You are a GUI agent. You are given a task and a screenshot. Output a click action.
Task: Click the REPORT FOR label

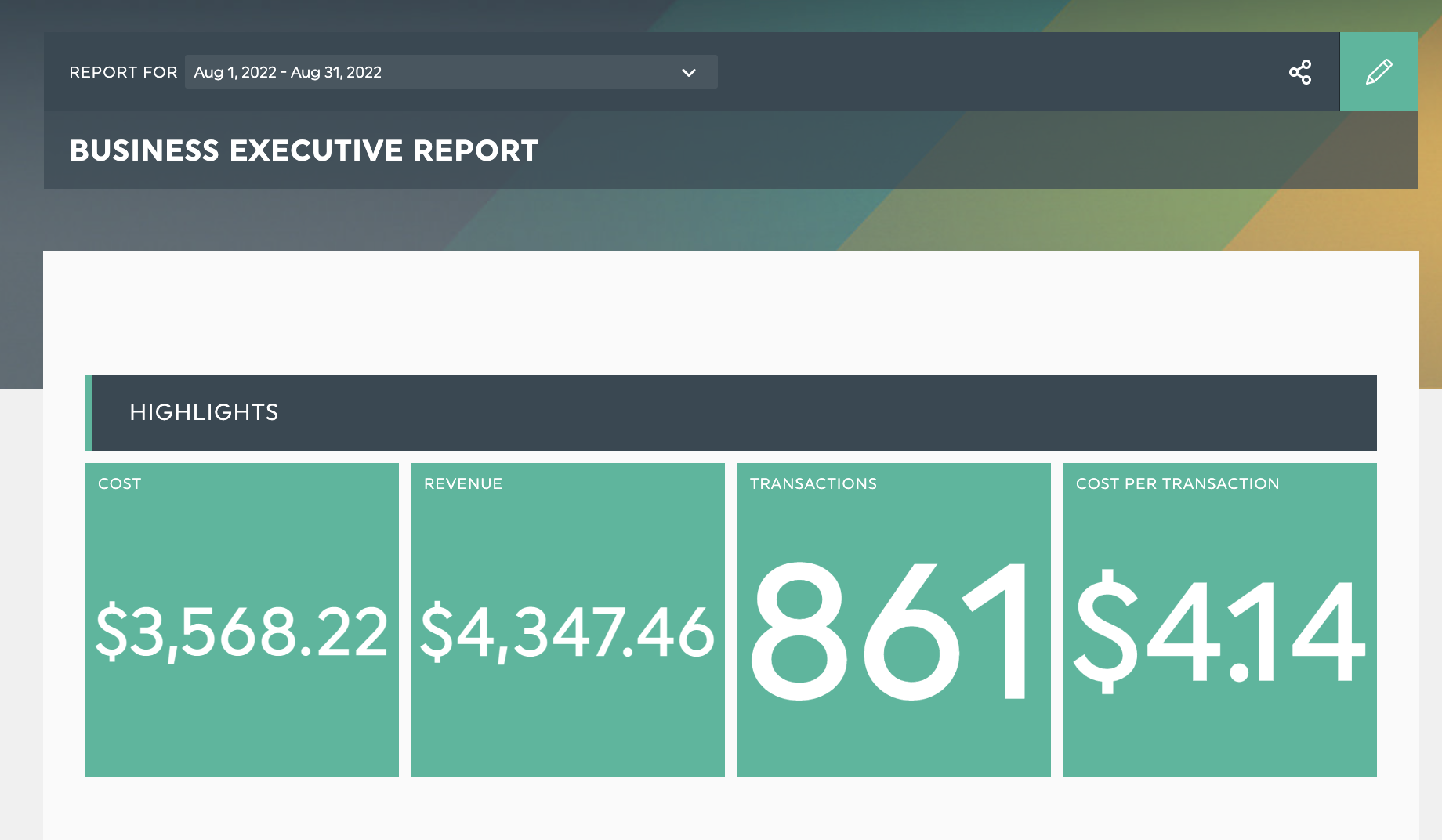click(x=123, y=72)
